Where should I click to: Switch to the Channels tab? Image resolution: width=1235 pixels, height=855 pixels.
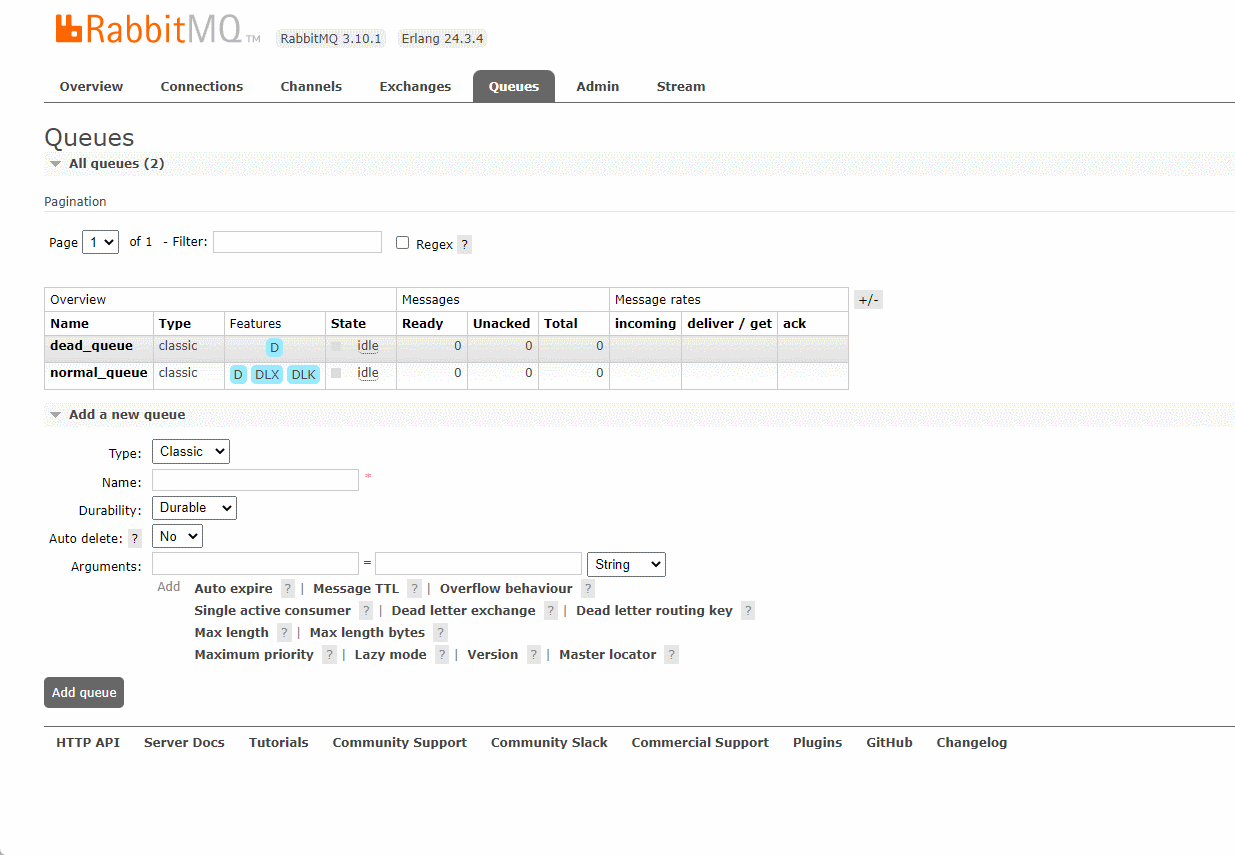[311, 86]
